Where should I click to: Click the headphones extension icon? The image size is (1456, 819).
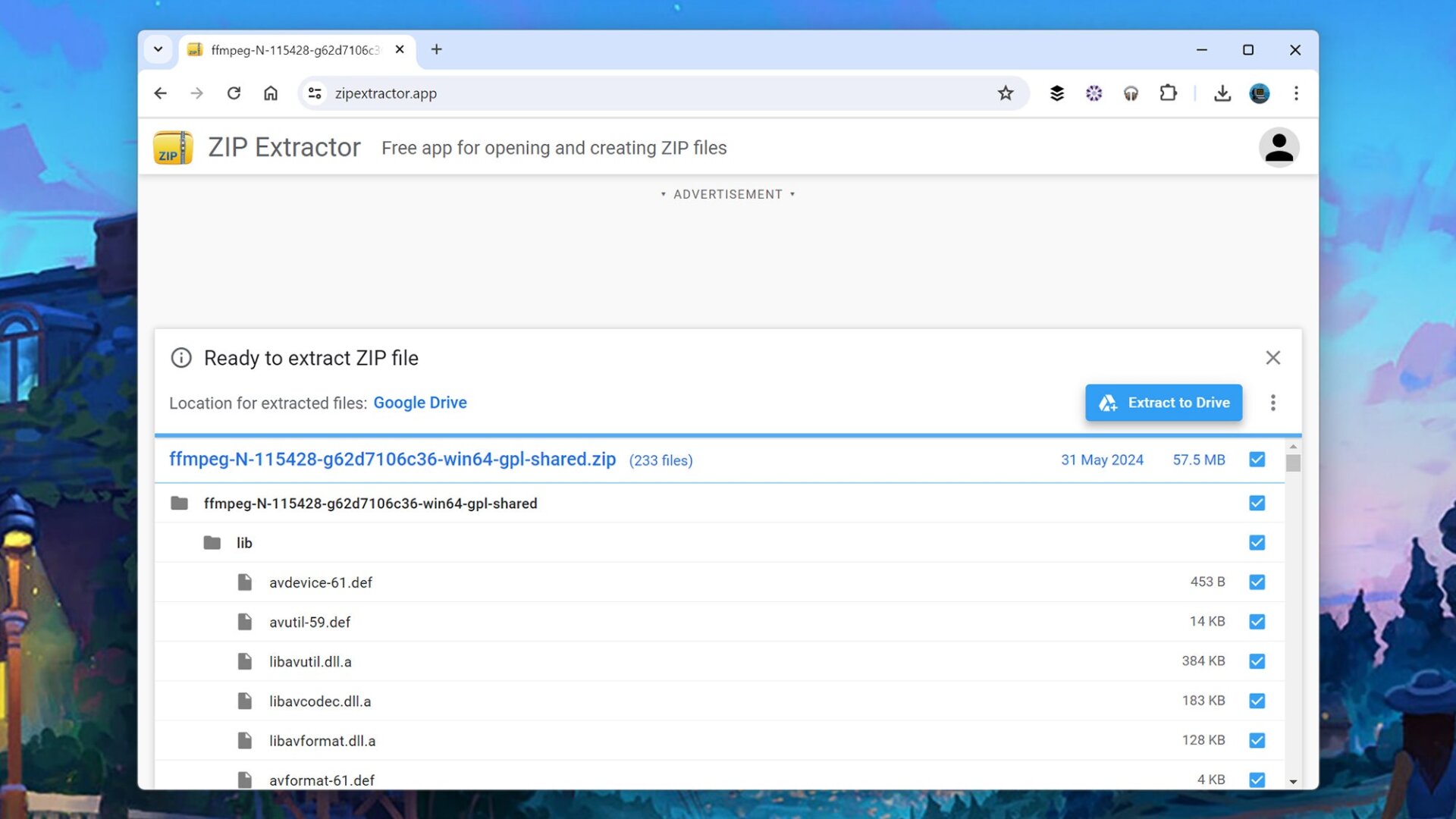pos(1130,93)
